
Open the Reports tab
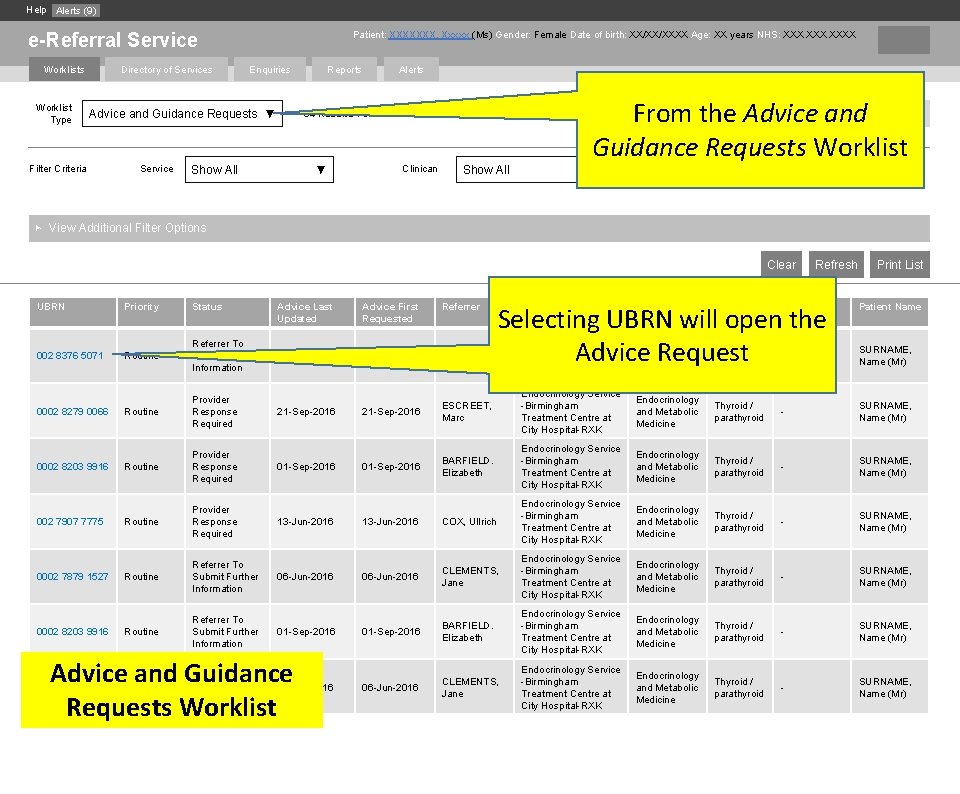coord(344,69)
